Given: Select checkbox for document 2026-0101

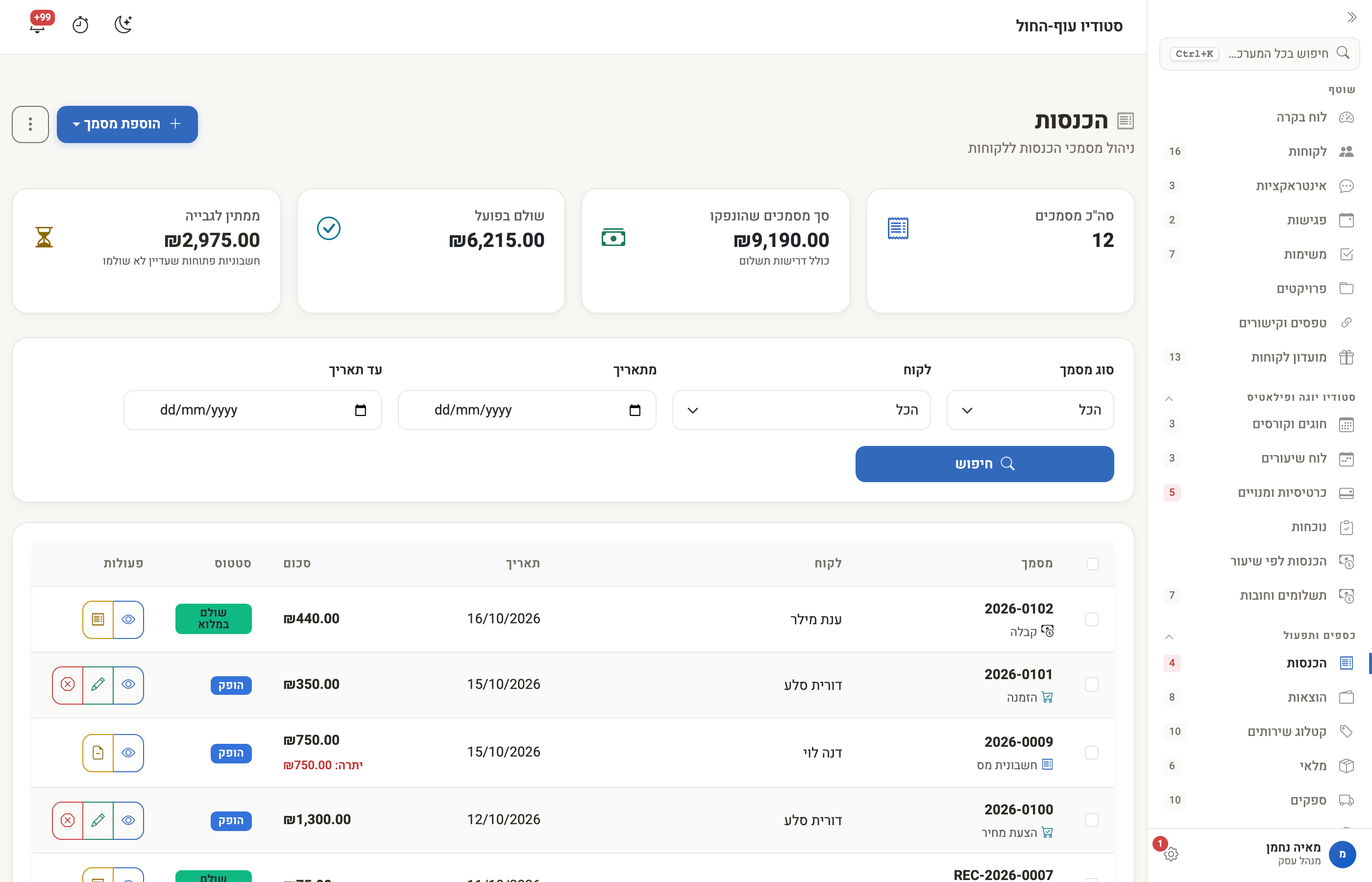Looking at the screenshot, I should click(1091, 685).
